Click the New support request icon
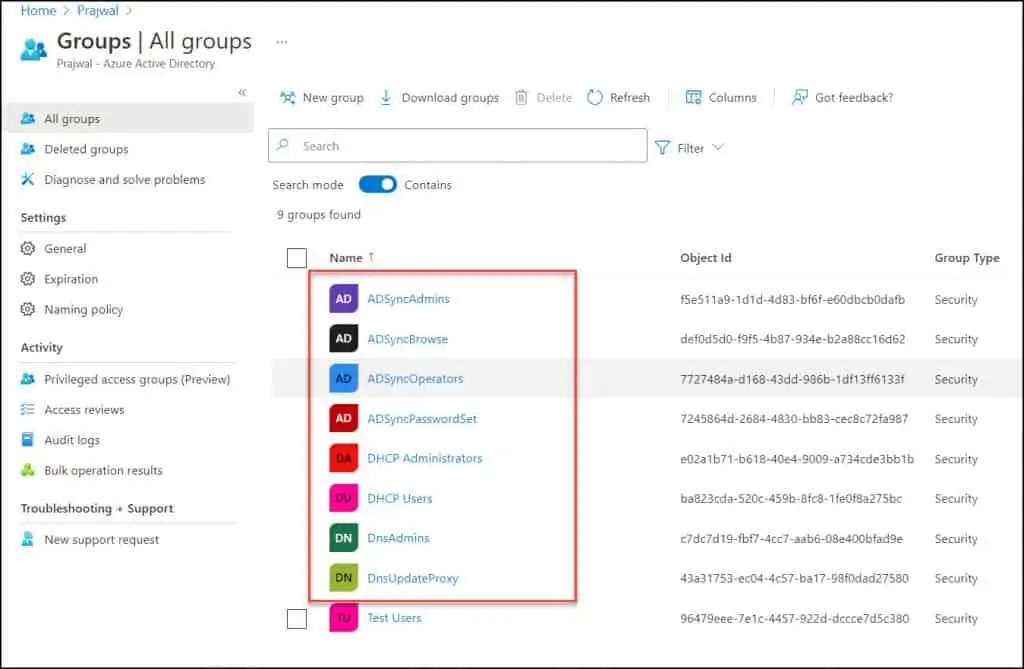 click(x=27, y=539)
